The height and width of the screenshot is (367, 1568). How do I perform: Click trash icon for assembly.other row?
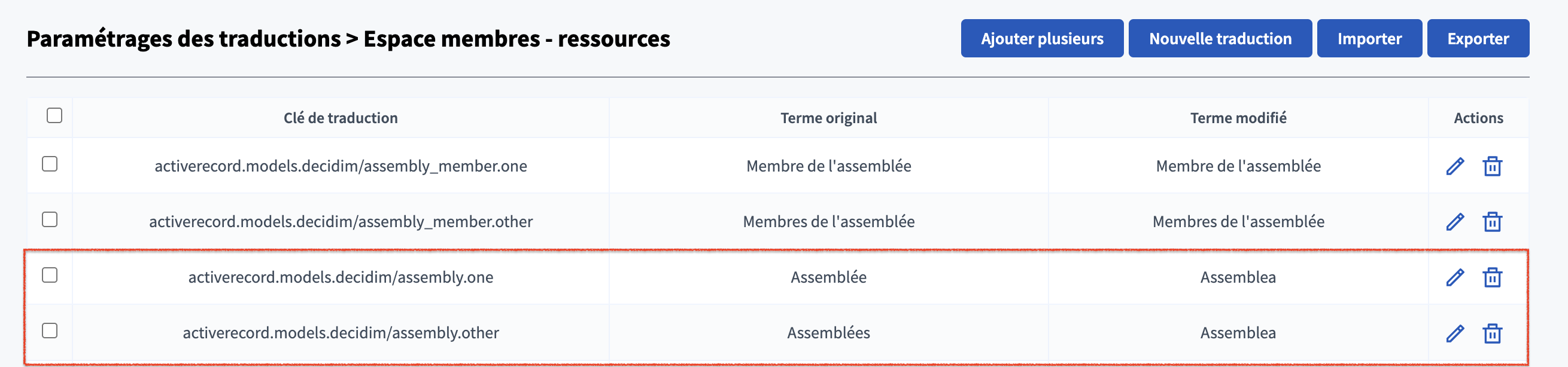[x=1492, y=334]
